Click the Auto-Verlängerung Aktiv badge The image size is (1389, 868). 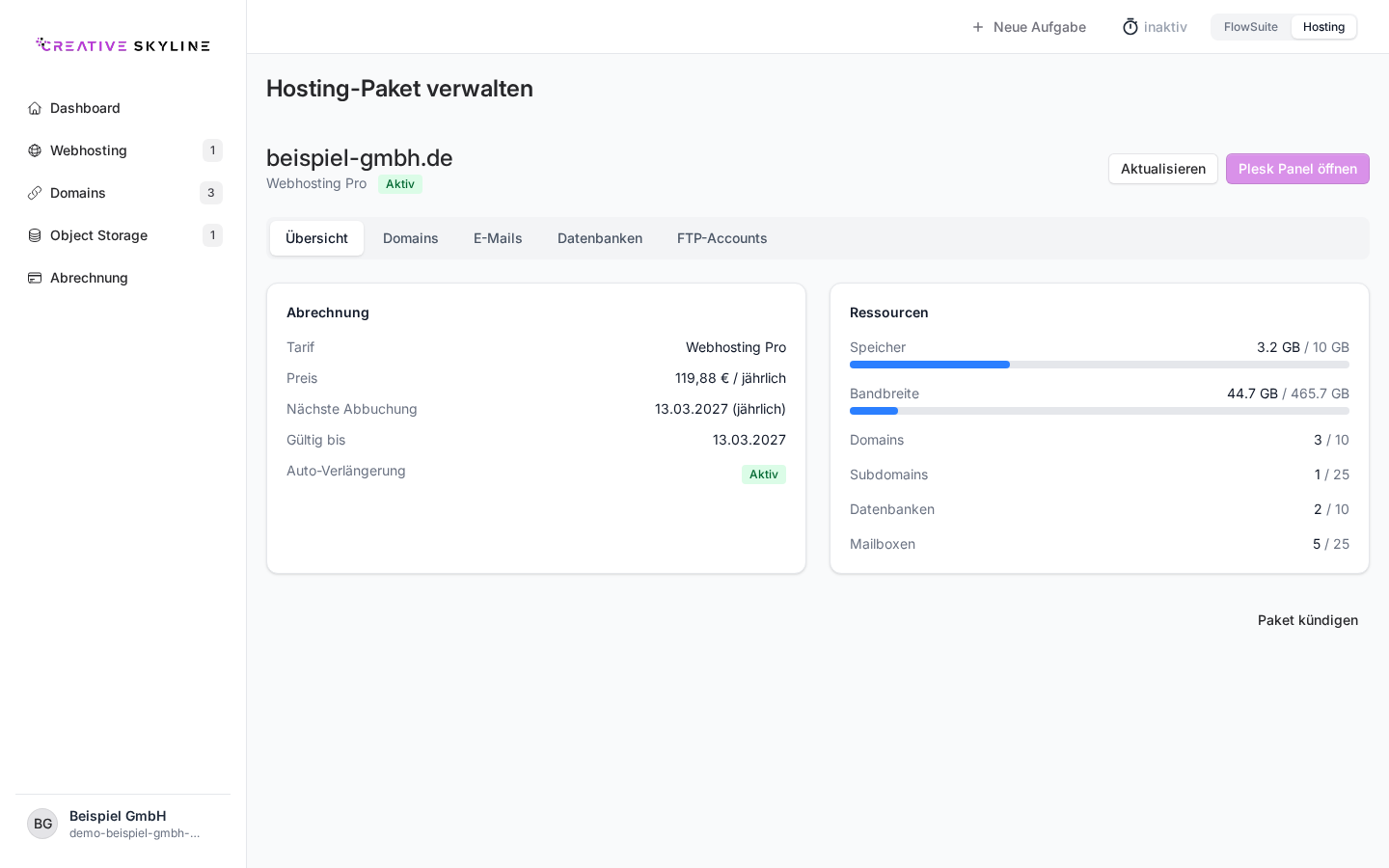764,475
